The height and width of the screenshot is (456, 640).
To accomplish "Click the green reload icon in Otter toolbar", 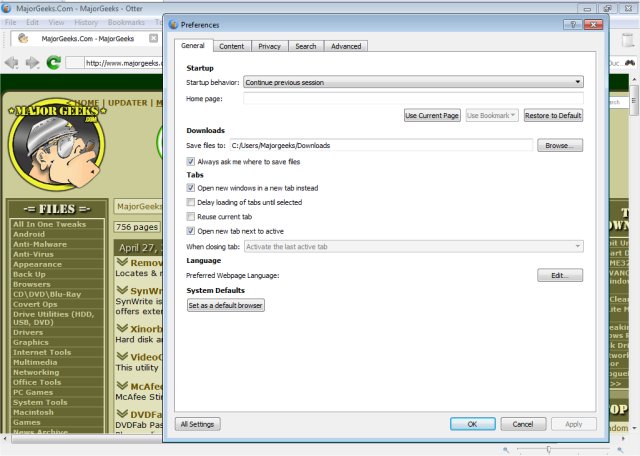I will (x=53, y=62).
